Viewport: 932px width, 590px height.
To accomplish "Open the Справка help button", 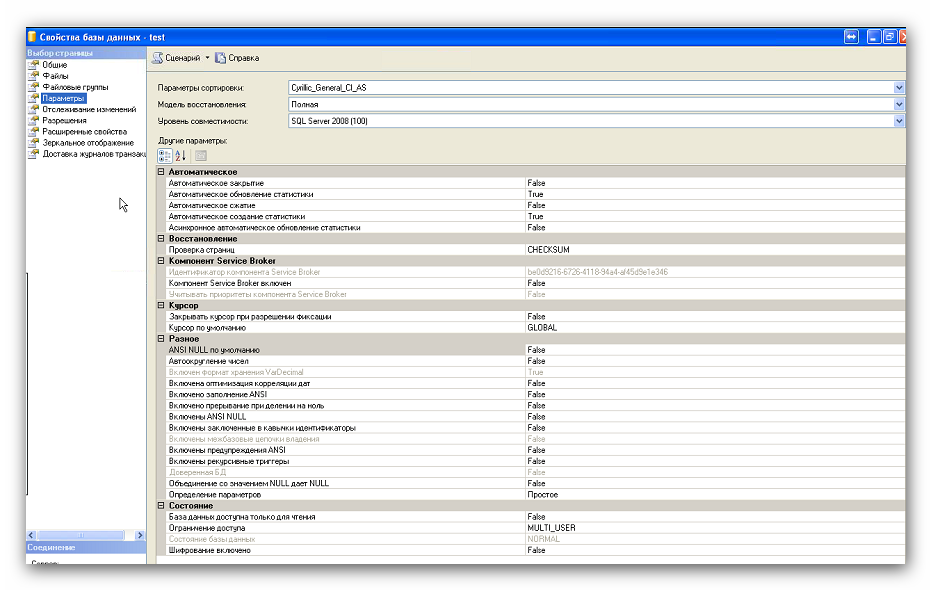I will pyautogui.click(x=236, y=58).
